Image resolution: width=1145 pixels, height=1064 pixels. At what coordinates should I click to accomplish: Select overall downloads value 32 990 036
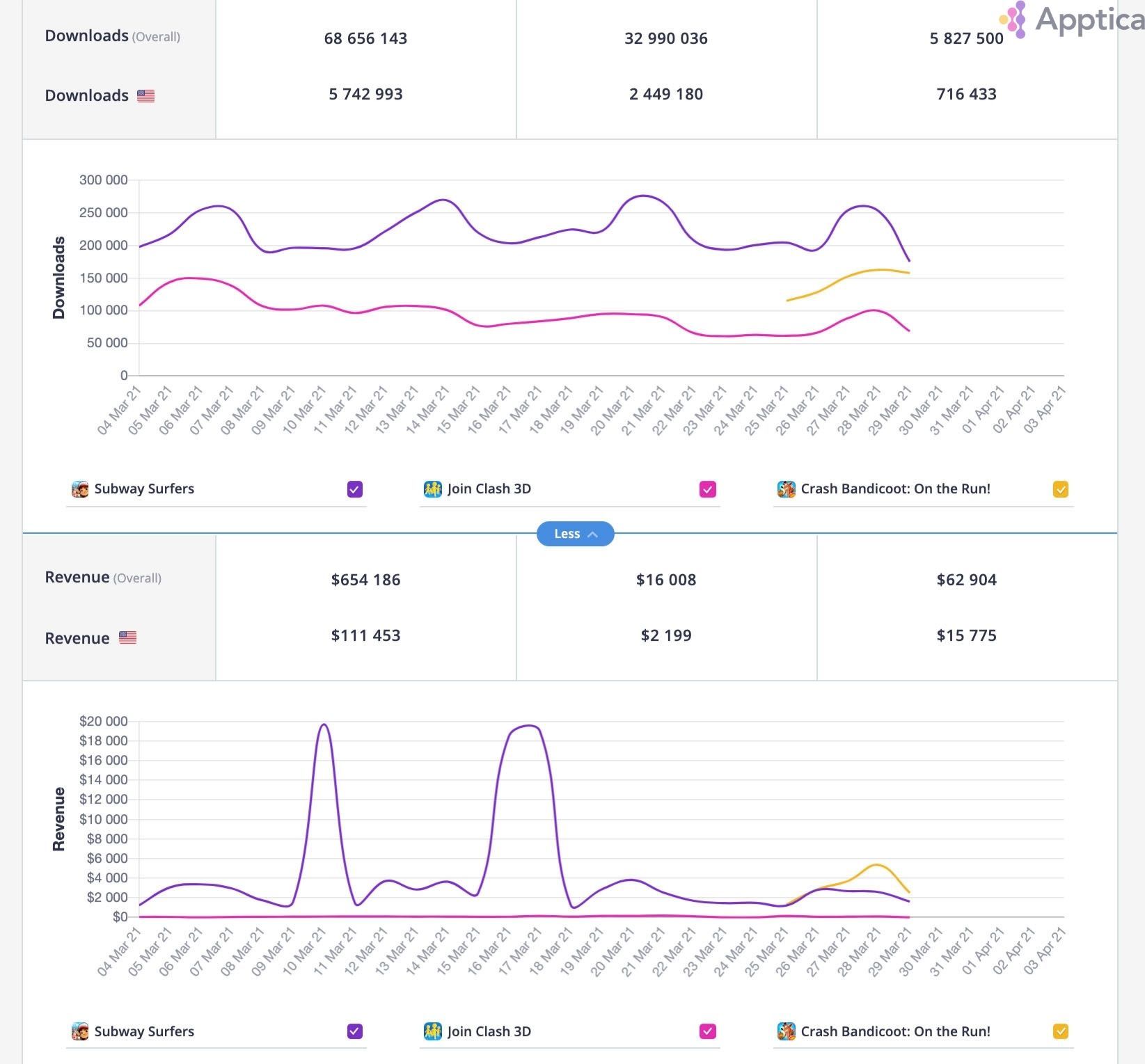coord(666,38)
